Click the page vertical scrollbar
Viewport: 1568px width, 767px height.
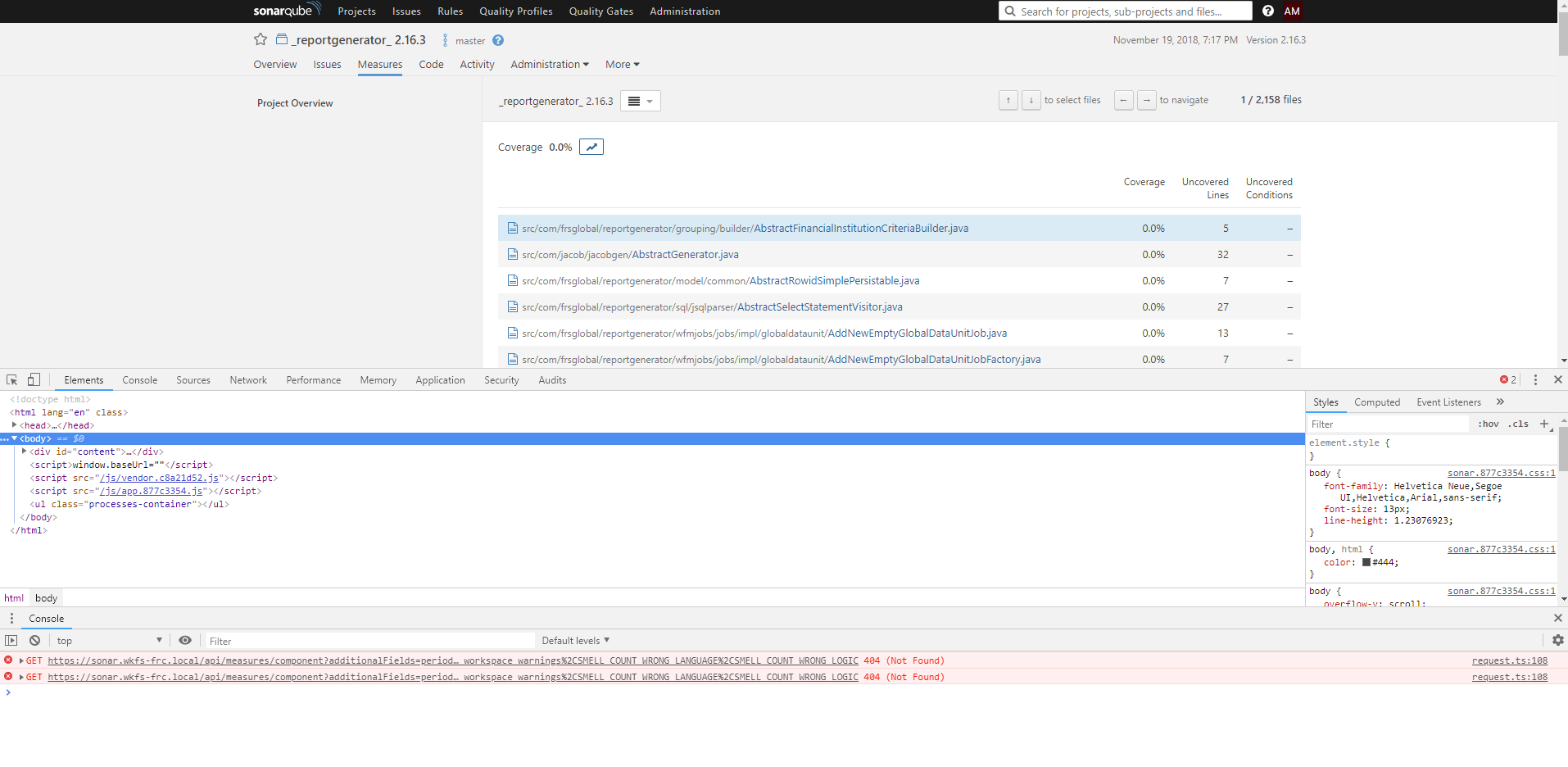1563,33
